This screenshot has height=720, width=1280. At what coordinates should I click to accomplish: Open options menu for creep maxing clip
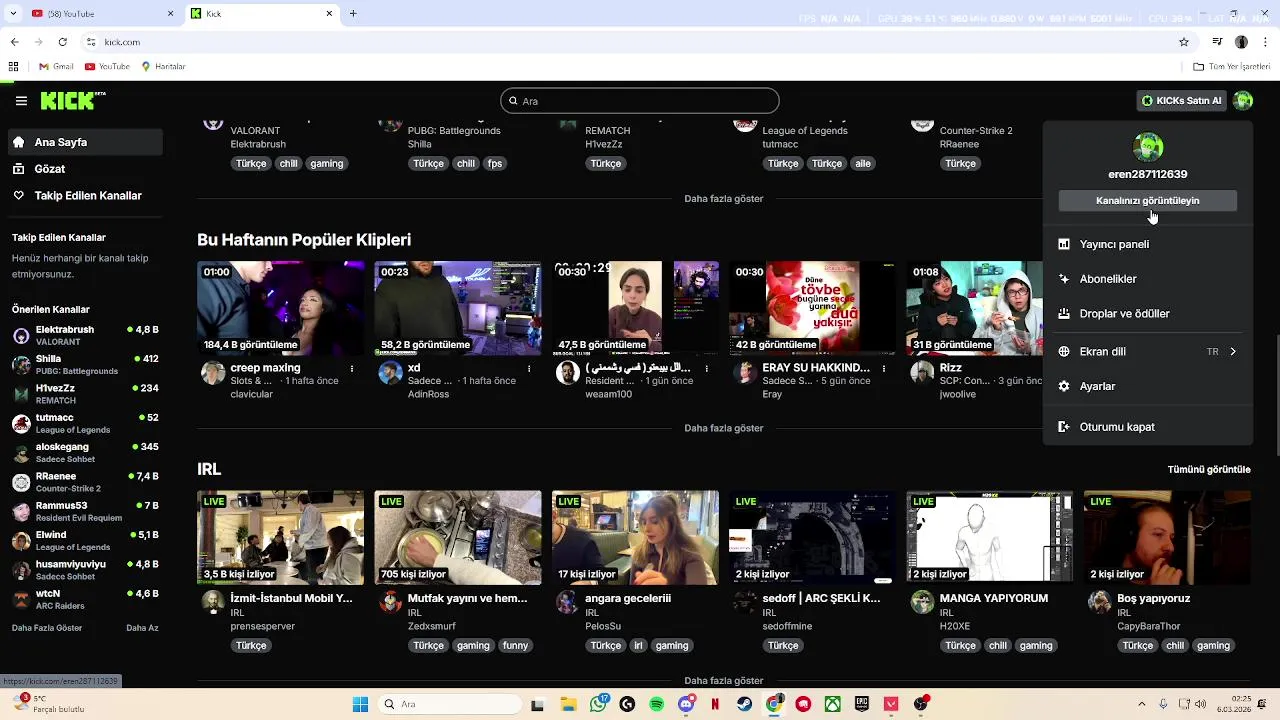point(352,369)
